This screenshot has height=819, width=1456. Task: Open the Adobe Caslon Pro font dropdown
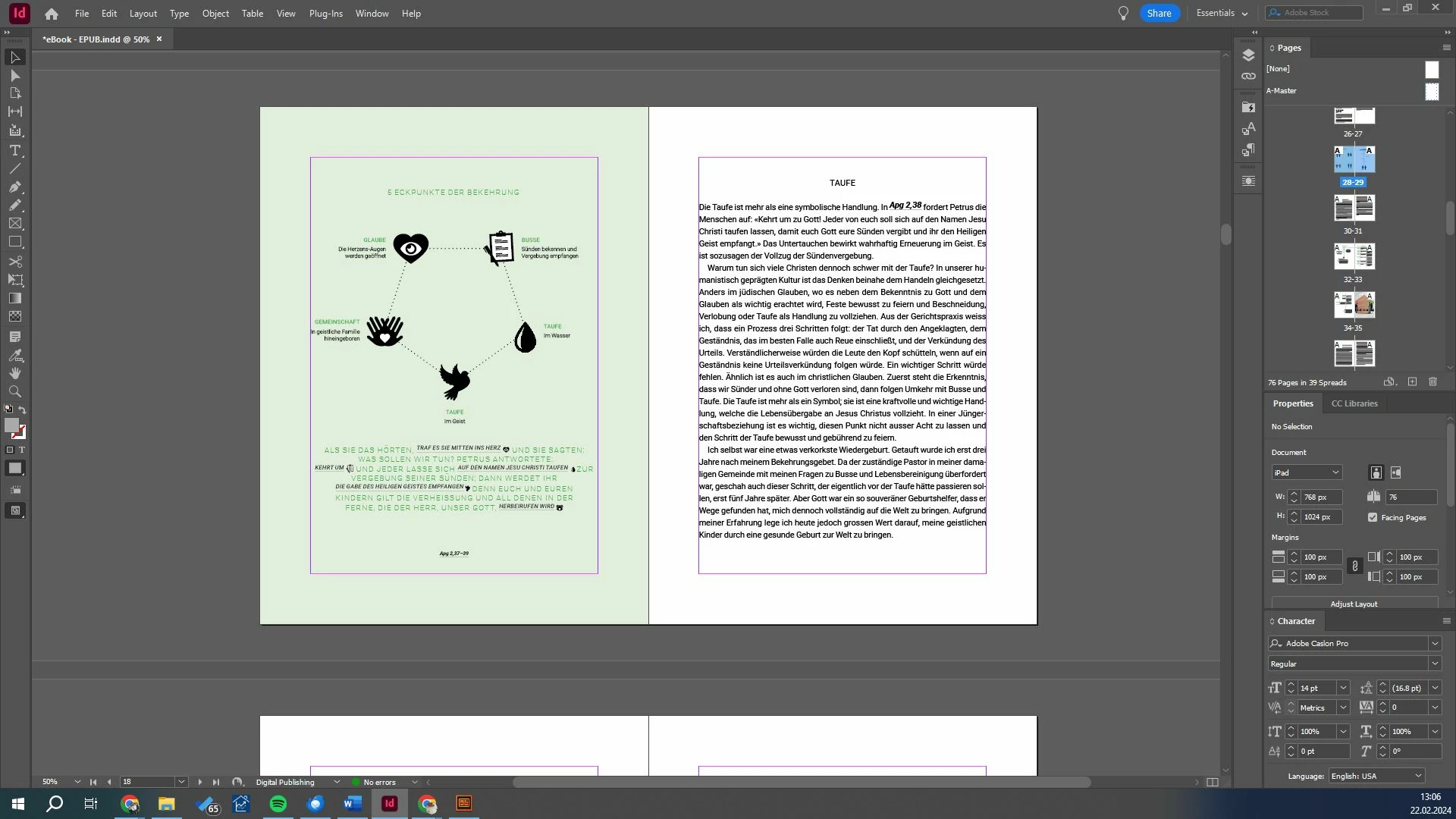pos(1434,643)
